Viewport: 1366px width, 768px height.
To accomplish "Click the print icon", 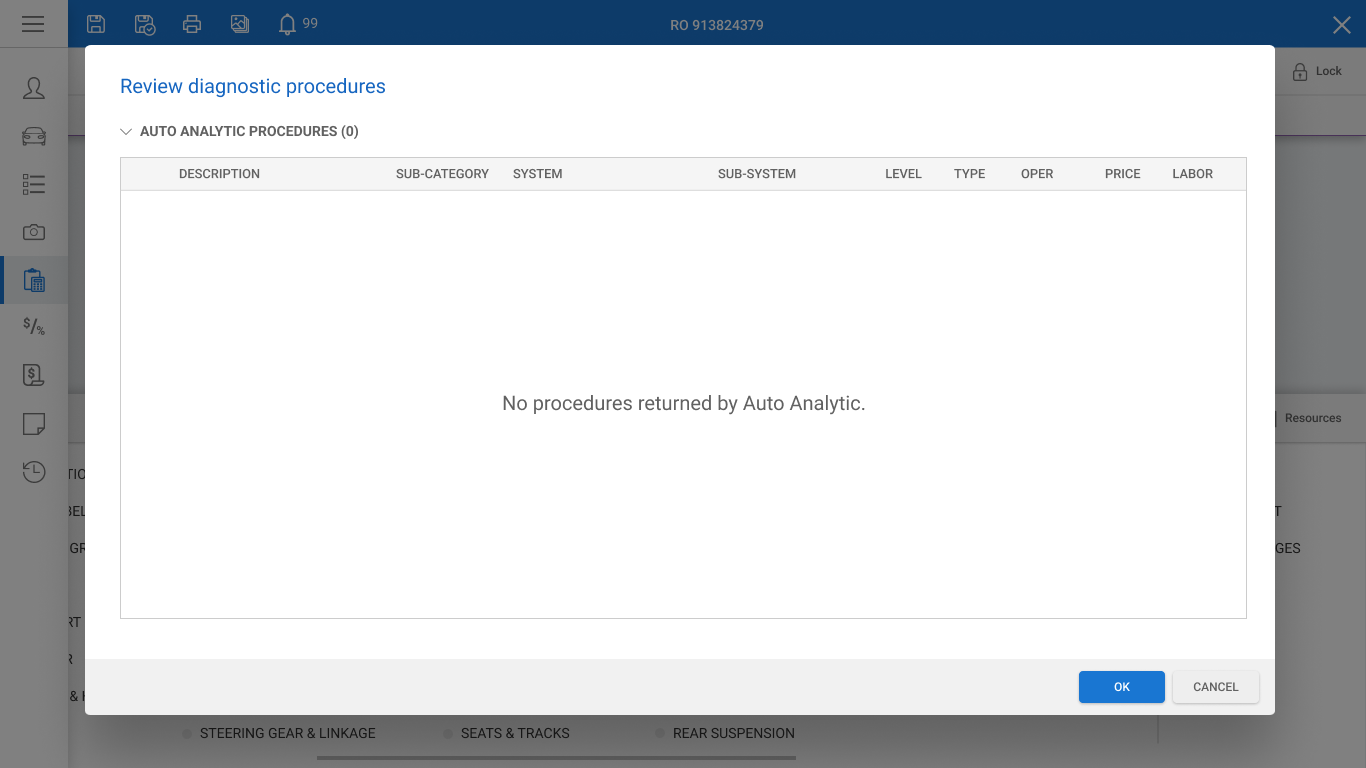I will click(x=192, y=24).
